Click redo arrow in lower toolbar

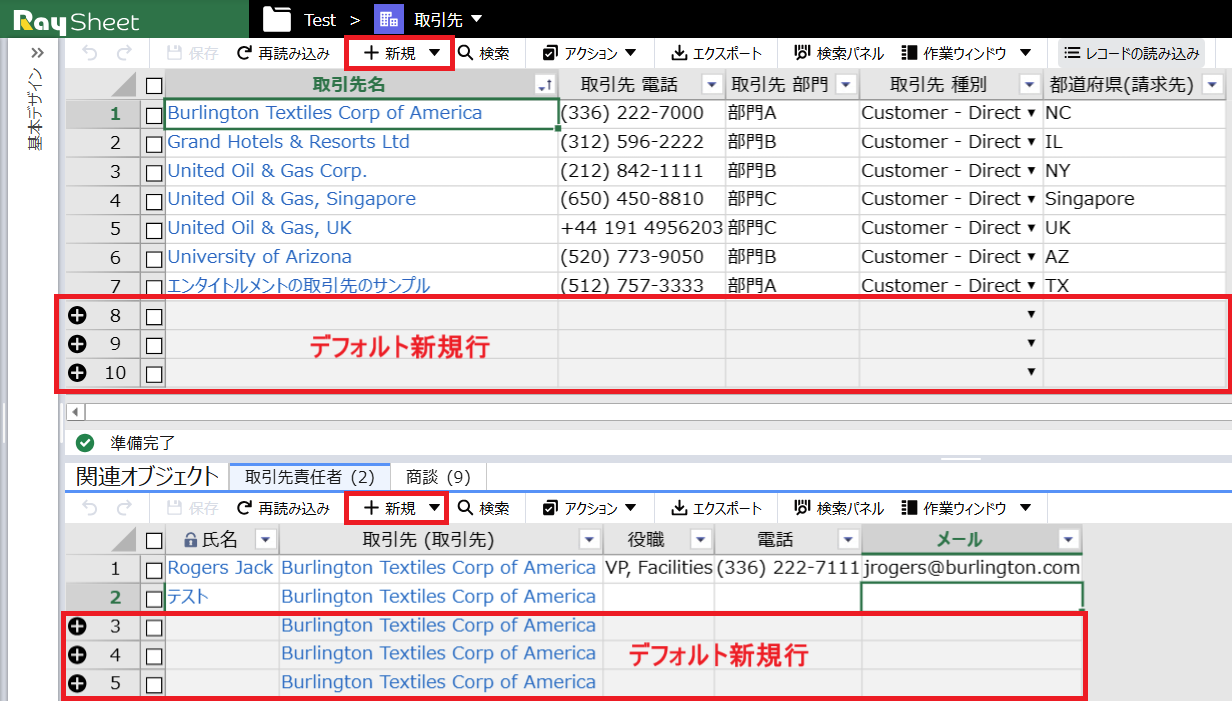124,508
